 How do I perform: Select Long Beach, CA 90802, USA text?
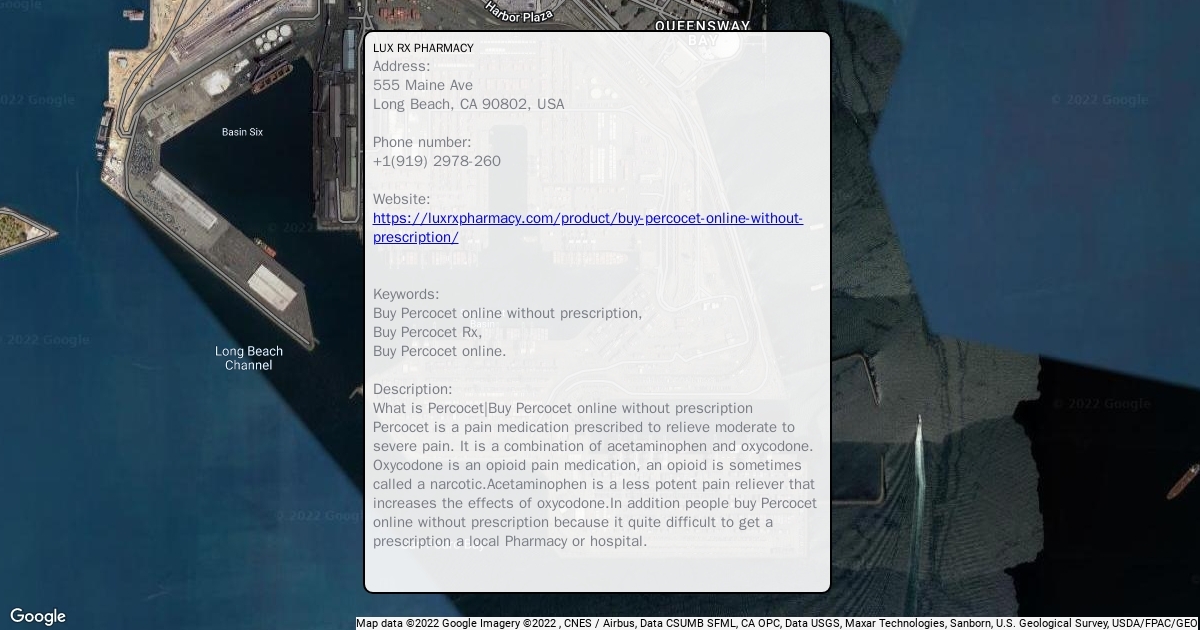tap(469, 104)
